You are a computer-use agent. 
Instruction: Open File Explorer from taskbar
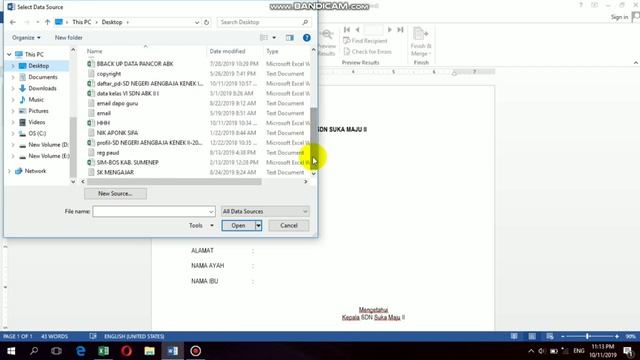pos(149,351)
